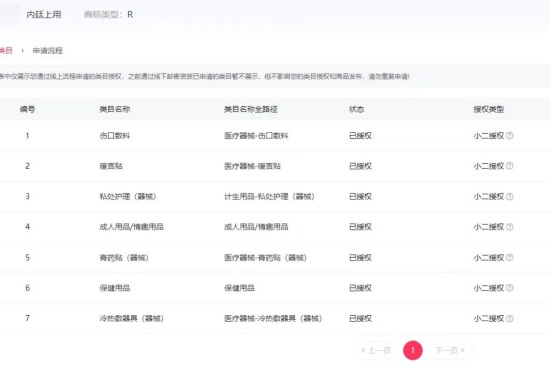This screenshot has height=376, width=550.
Task: Select 伤口敷料 category name
Action: point(115,136)
